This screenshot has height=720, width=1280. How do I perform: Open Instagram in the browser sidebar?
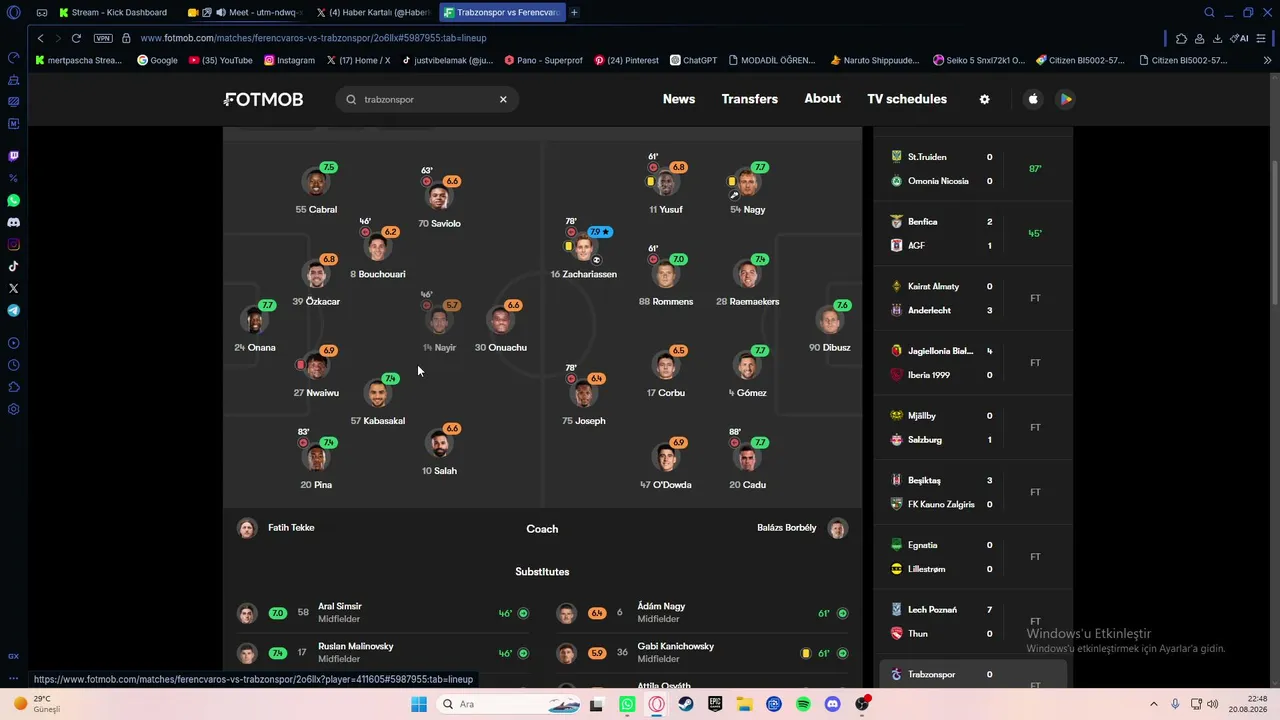pos(13,244)
